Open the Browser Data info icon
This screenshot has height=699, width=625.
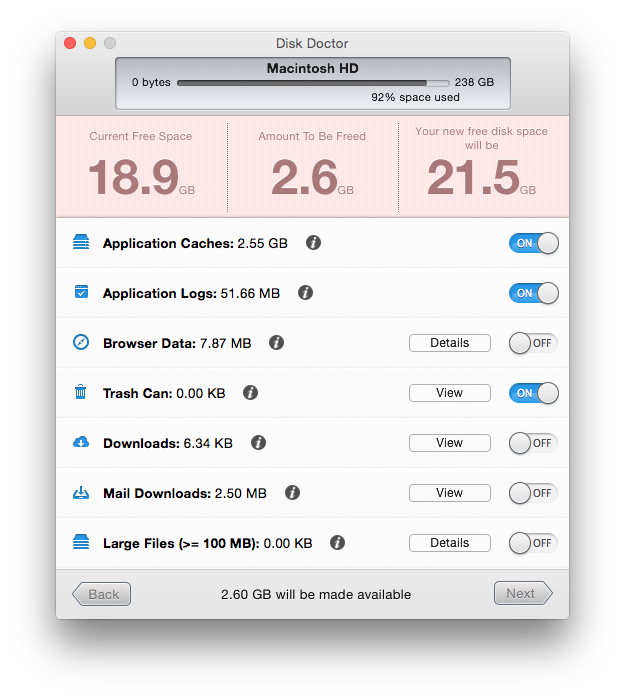point(276,343)
